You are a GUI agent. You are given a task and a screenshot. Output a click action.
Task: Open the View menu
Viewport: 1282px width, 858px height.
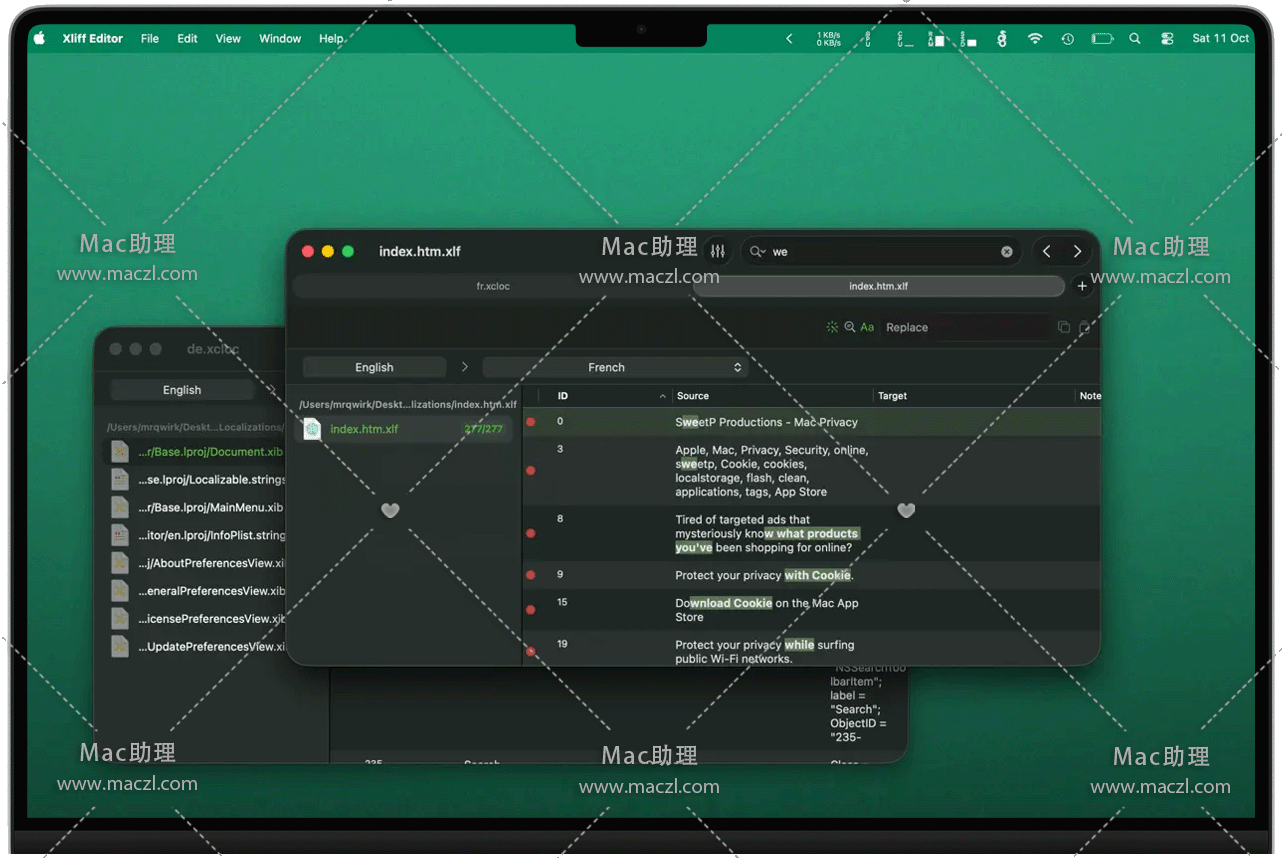tap(228, 38)
